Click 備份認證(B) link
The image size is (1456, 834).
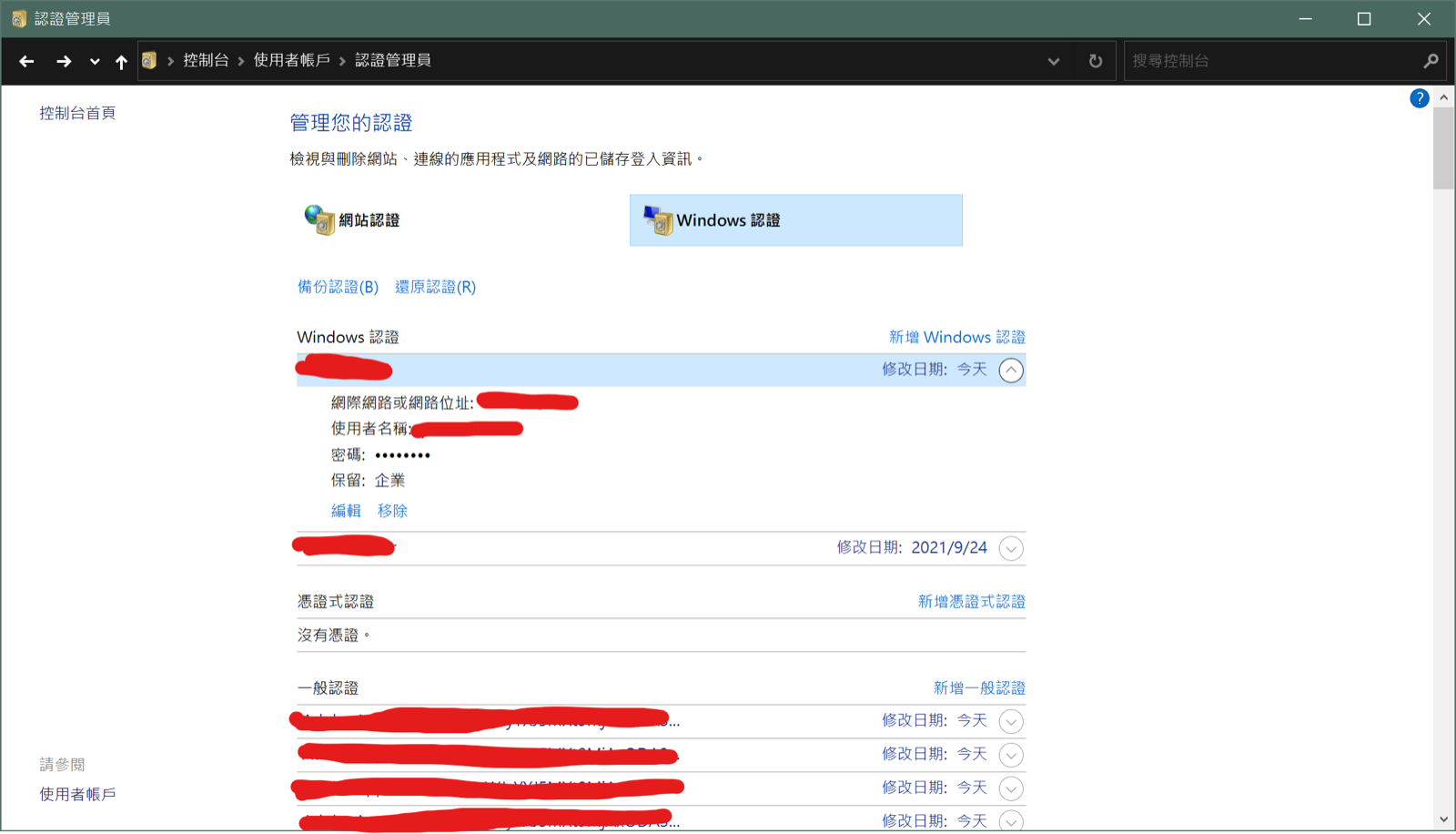pos(338,287)
